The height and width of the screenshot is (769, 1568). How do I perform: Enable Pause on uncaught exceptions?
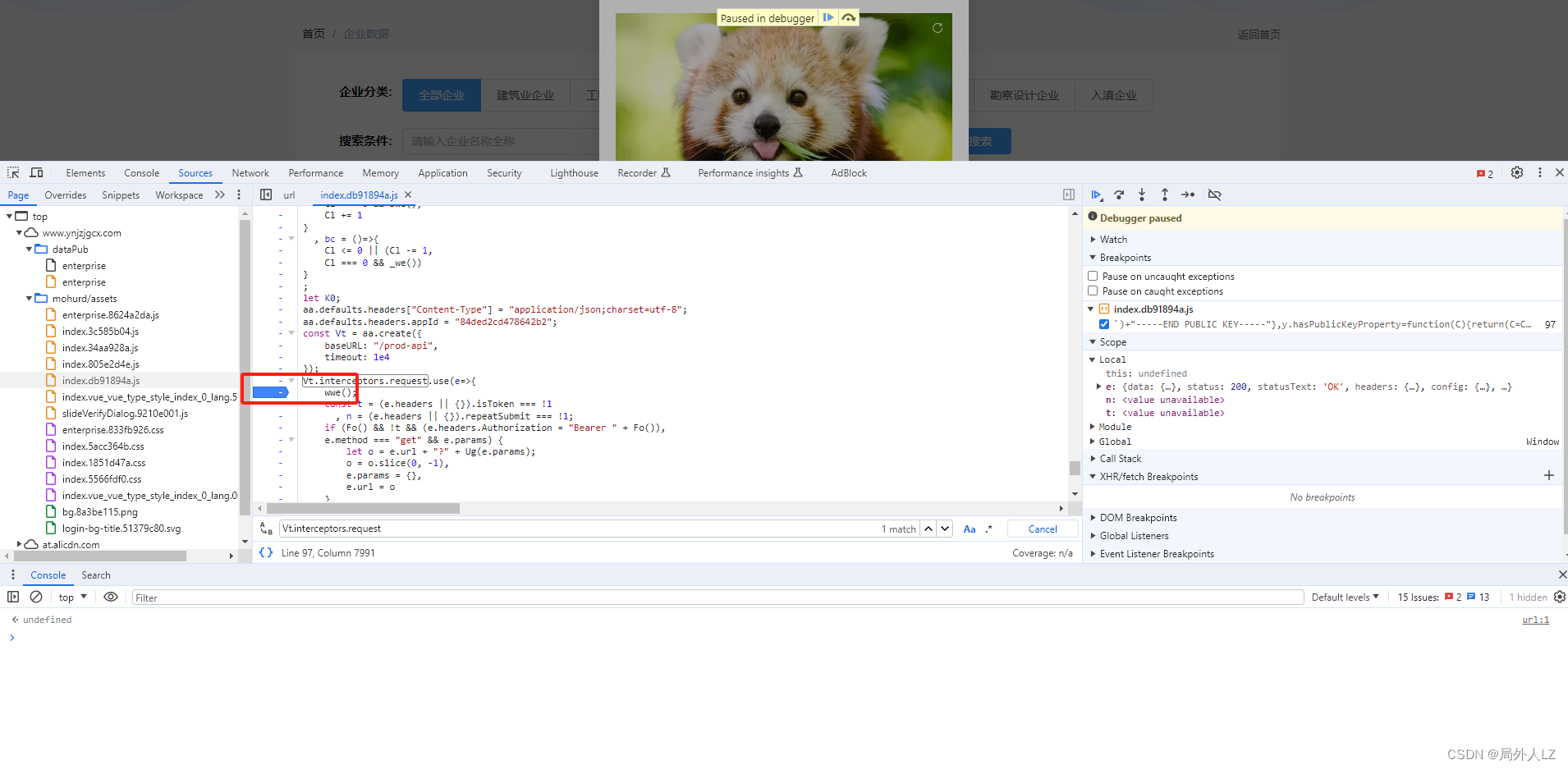1093,276
